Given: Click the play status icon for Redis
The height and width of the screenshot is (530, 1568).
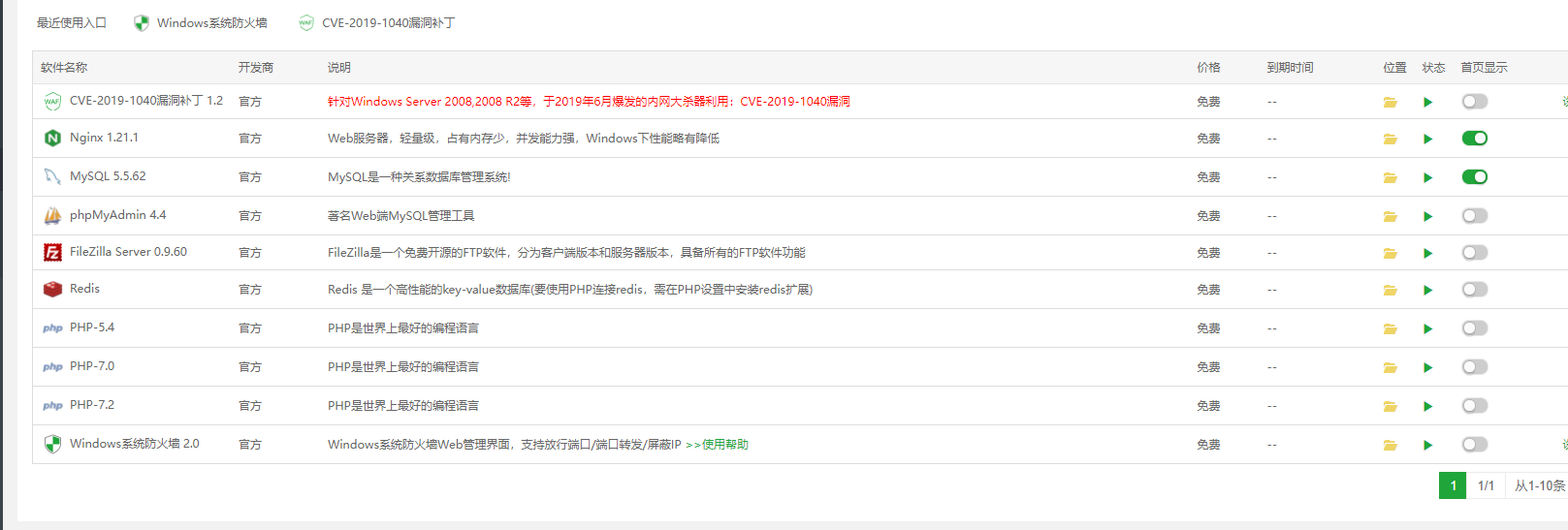Looking at the screenshot, I should tap(1427, 290).
